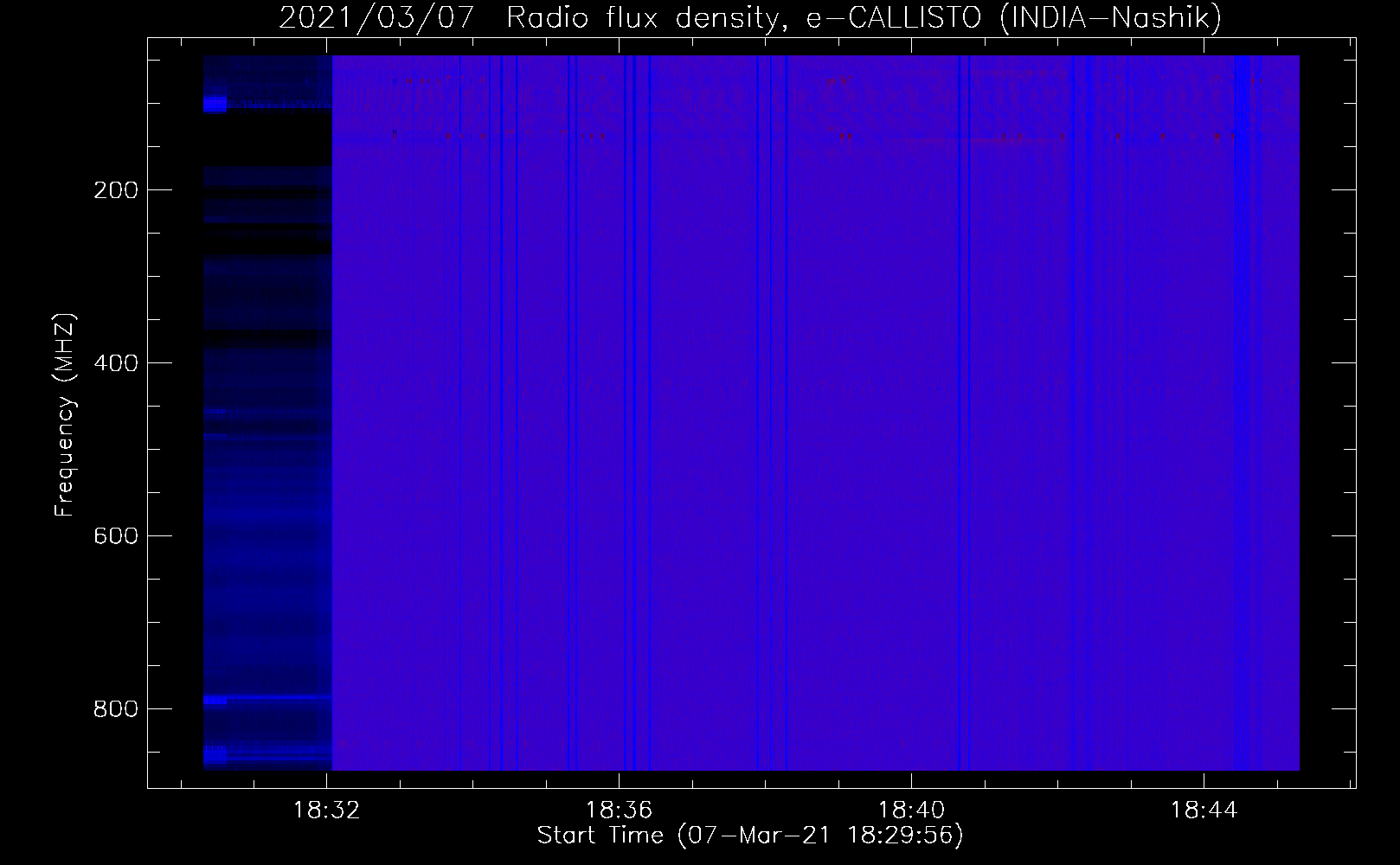Click the 200 frequency tick label

pyautogui.click(x=115, y=190)
